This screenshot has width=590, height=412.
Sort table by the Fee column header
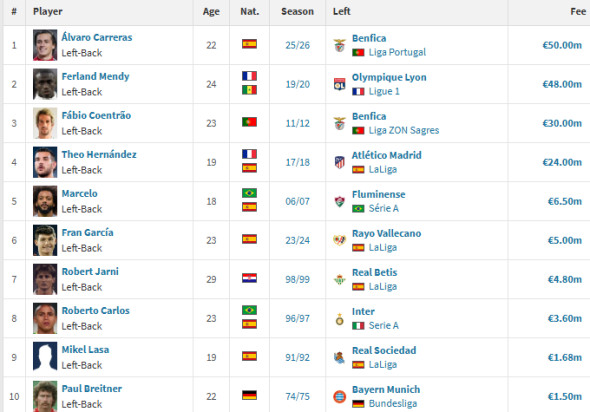[x=578, y=11]
